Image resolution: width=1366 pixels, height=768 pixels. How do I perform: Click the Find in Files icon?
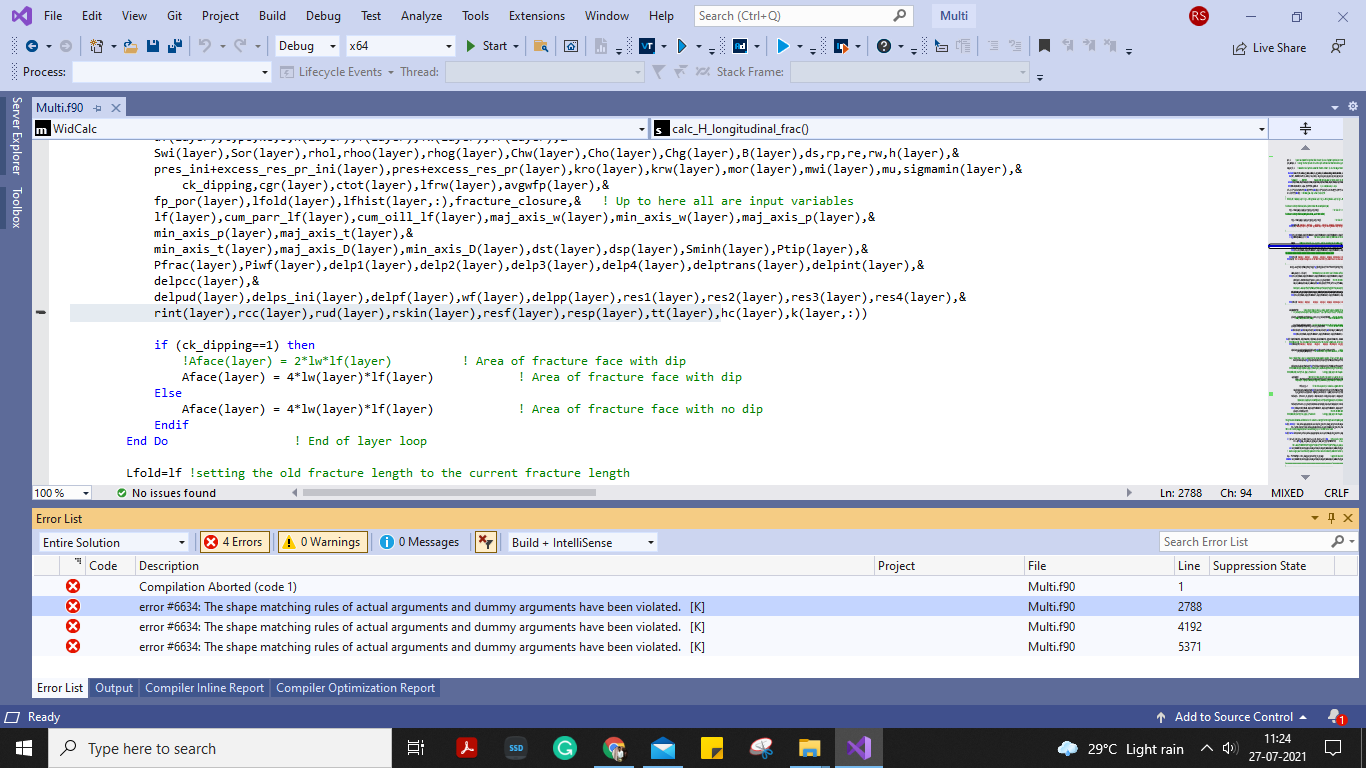pyautogui.click(x=541, y=46)
